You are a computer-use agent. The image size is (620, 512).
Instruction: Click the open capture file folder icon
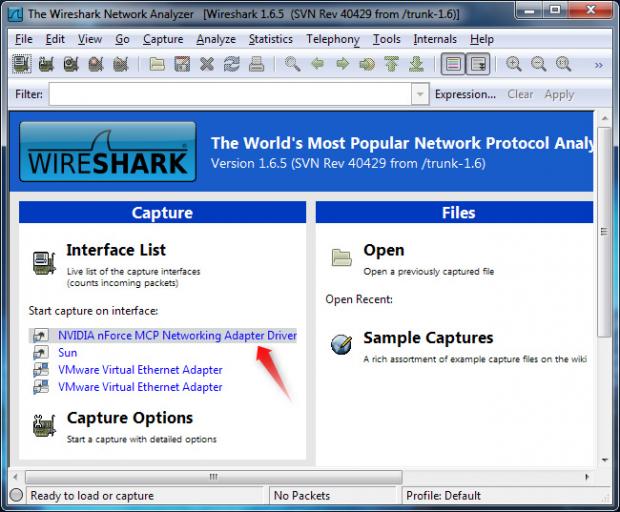point(157,65)
